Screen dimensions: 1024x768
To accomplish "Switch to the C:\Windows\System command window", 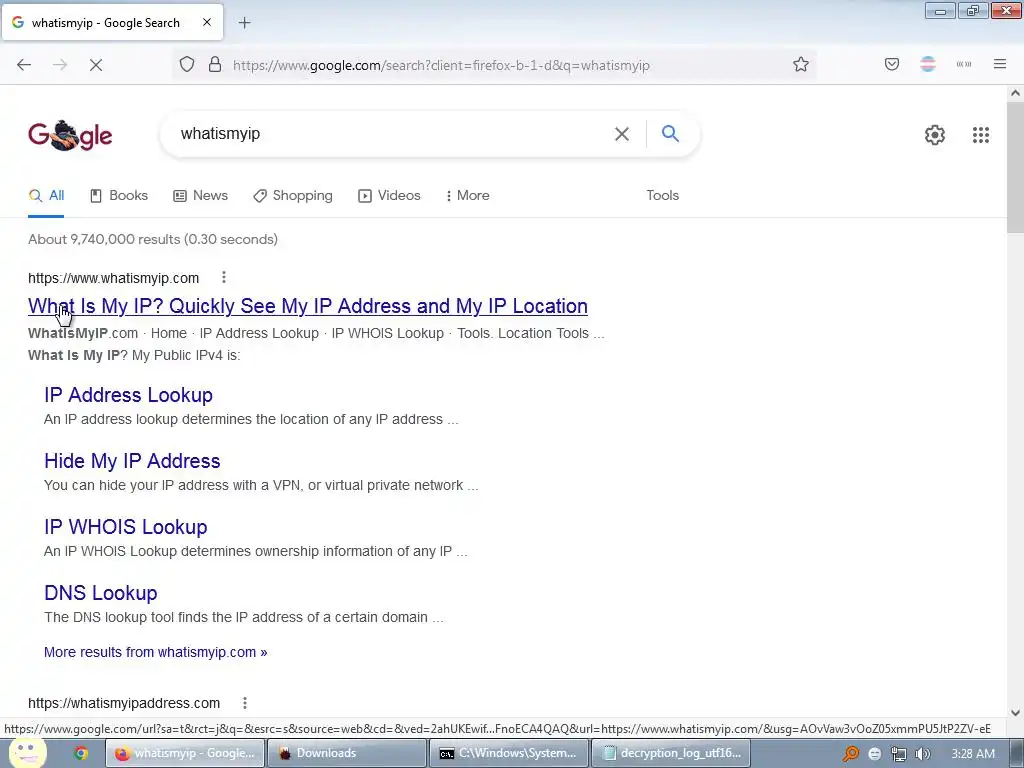I will pos(509,753).
